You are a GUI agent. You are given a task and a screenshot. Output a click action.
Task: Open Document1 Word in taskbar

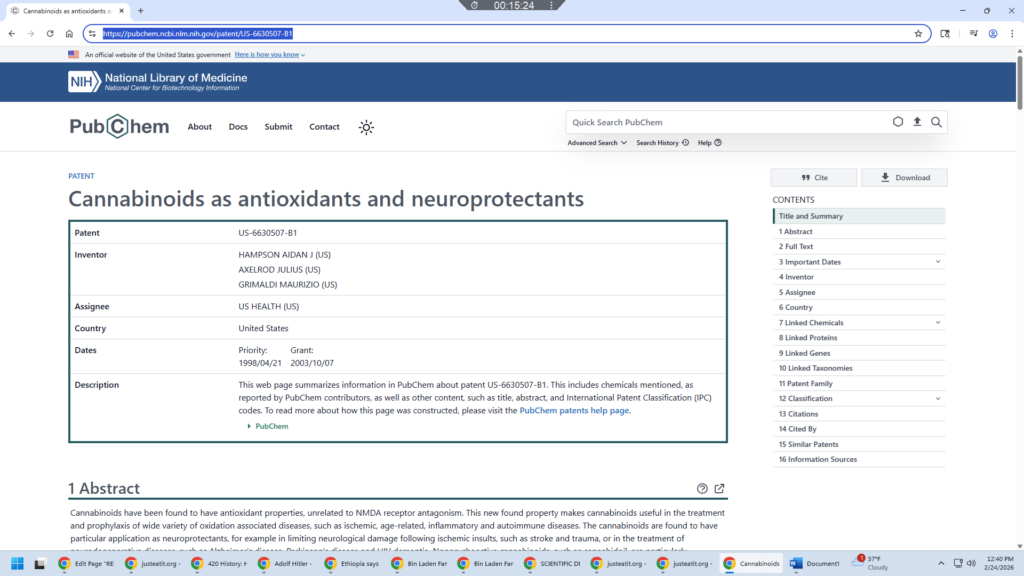(x=816, y=563)
